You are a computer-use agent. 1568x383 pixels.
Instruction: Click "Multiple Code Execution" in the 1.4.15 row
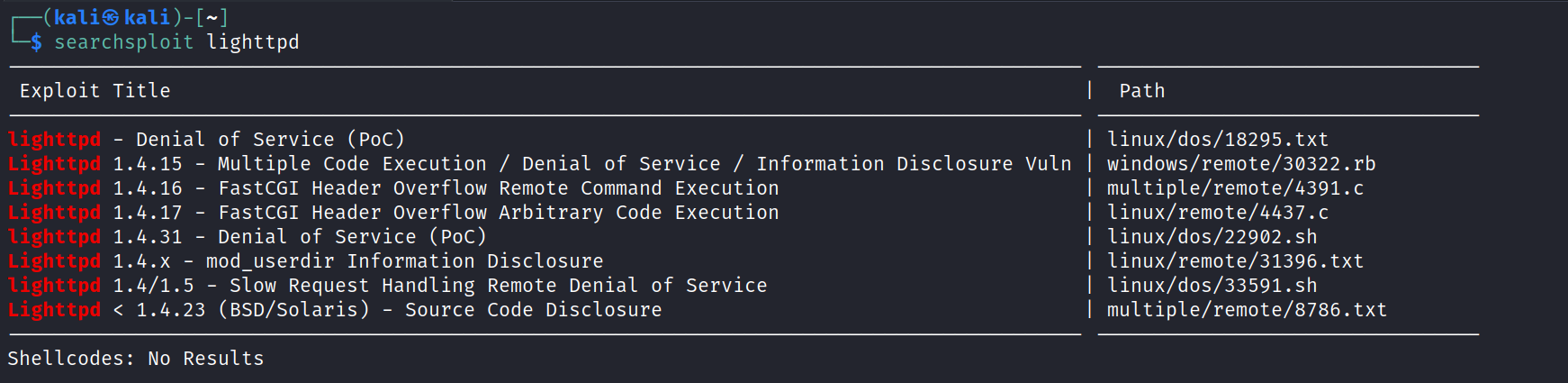[x=352, y=164]
